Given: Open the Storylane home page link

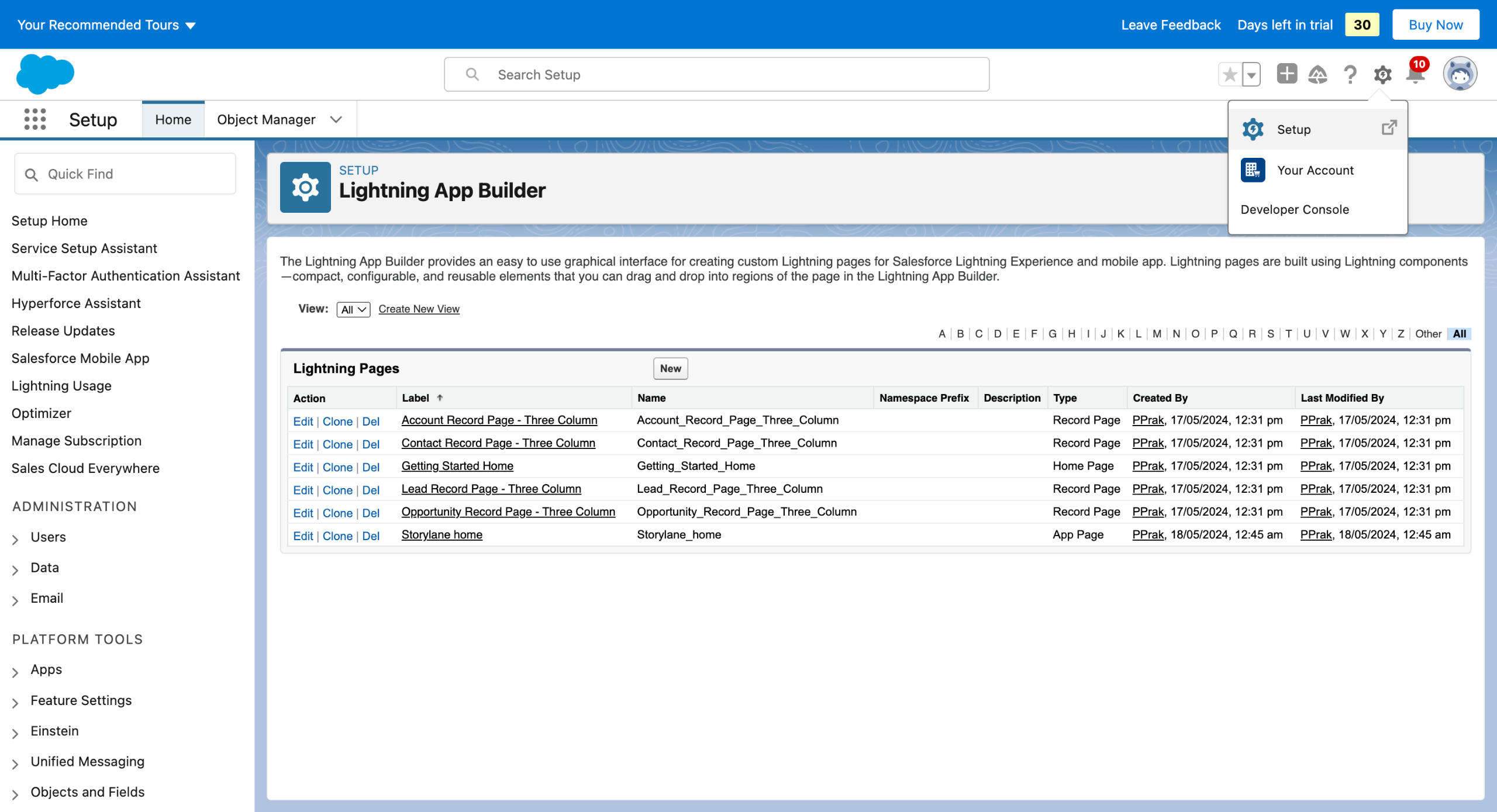Looking at the screenshot, I should pyautogui.click(x=441, y=534).
